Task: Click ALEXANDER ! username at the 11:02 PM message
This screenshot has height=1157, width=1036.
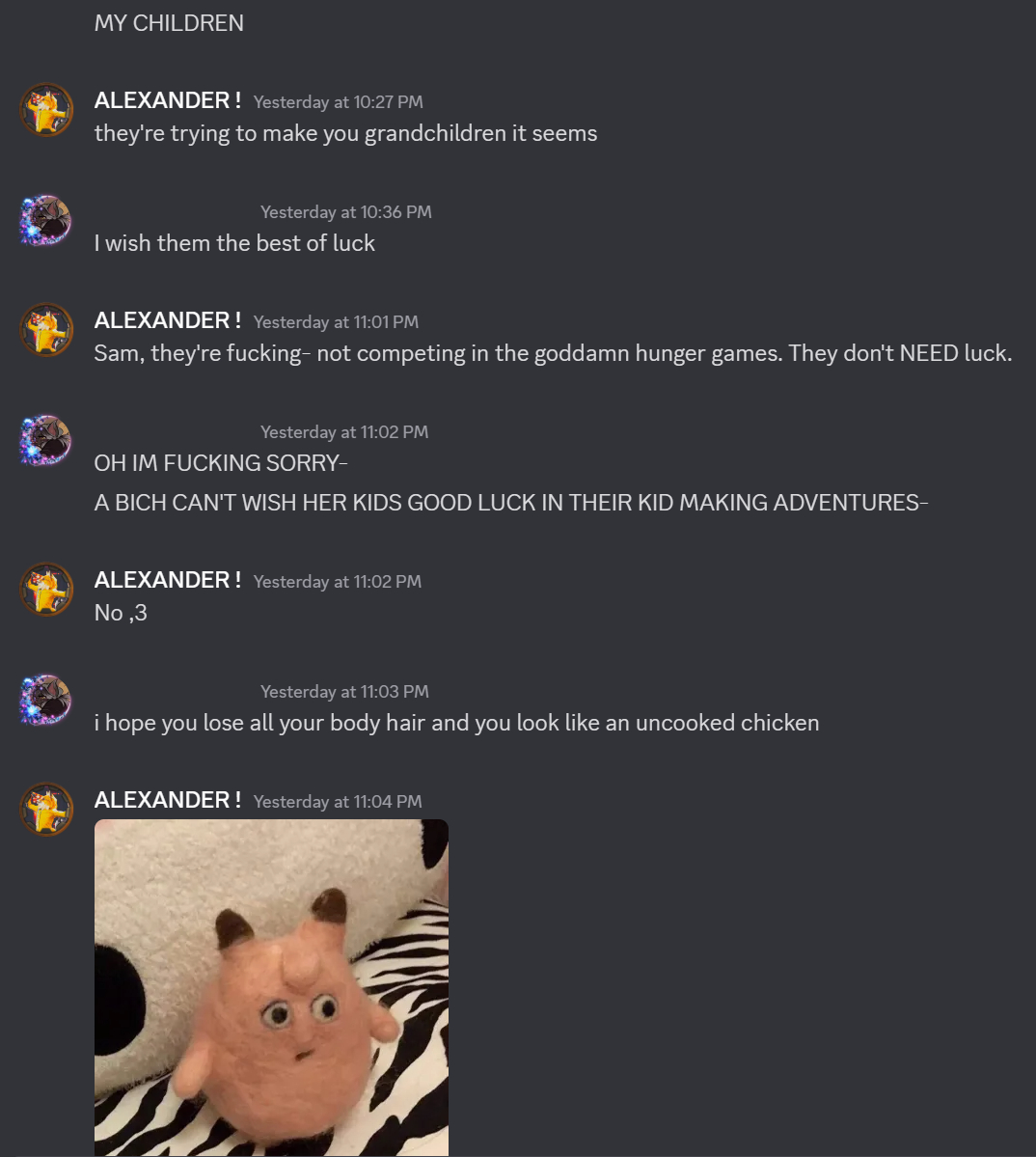Action: point(168,580)
